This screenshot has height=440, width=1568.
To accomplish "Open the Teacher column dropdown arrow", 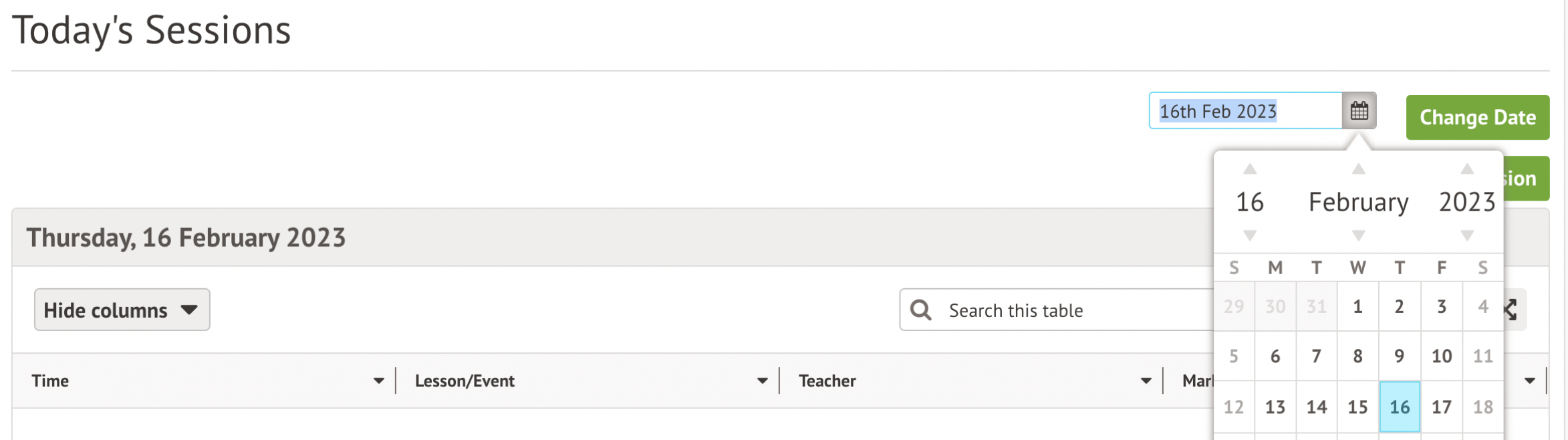I will click(x=1146, y=381).
